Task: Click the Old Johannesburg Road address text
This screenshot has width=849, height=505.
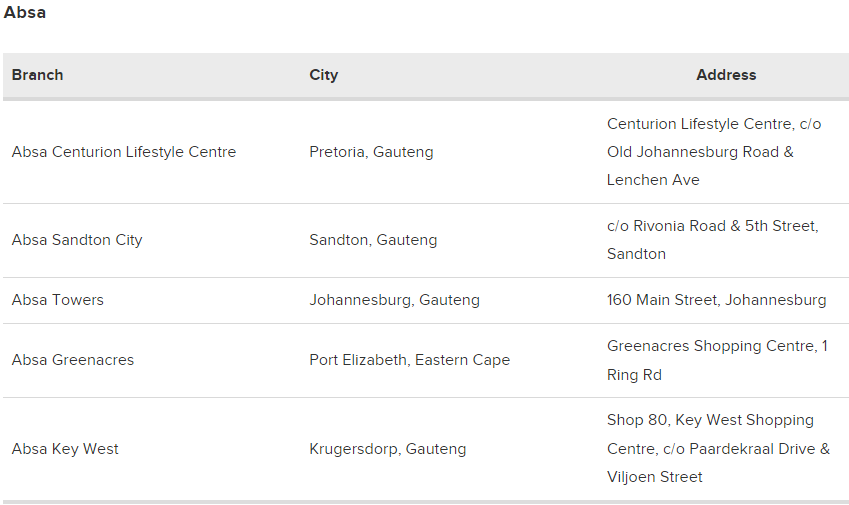Action: click(700, 152)
